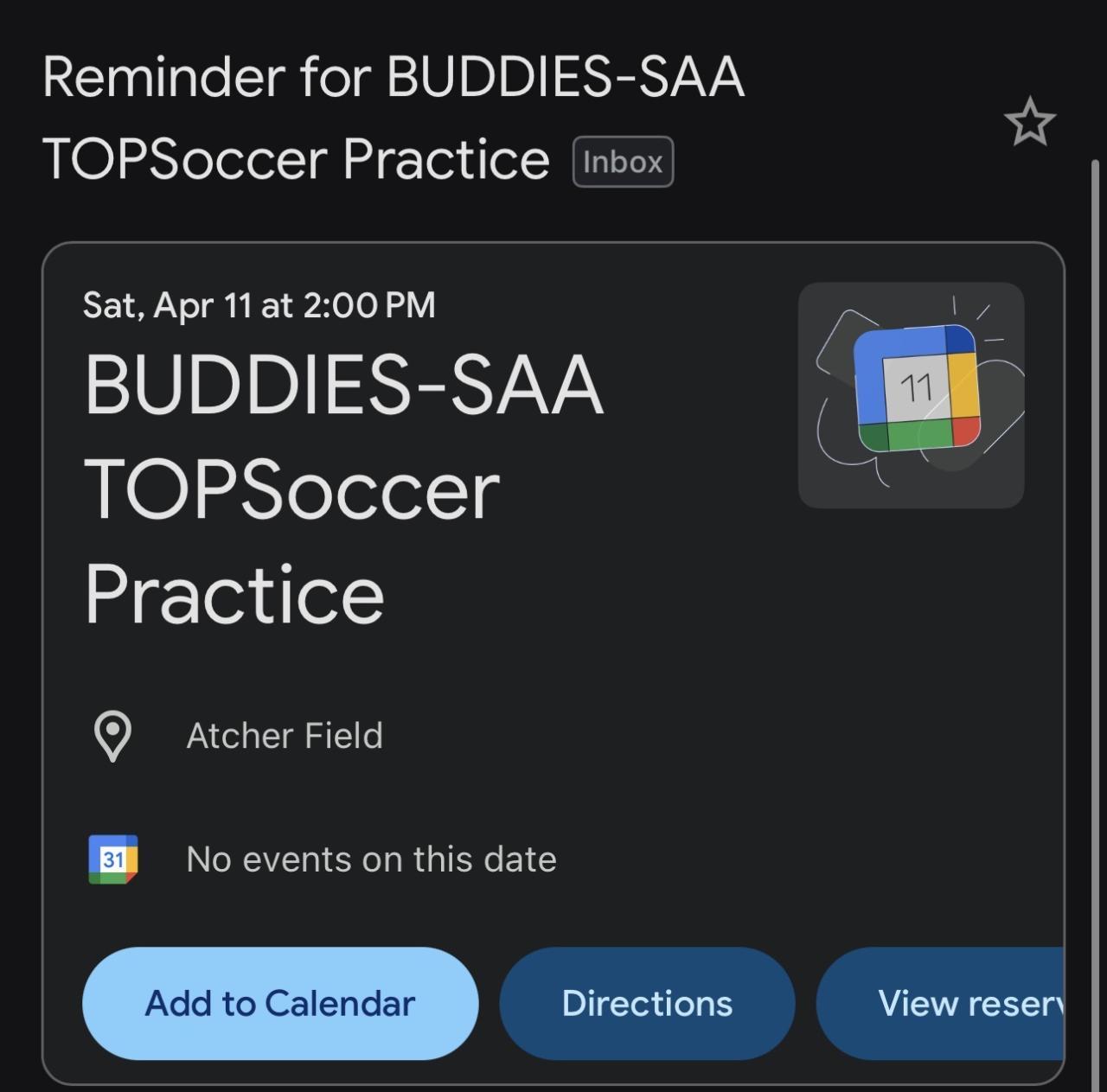Get Directions to the practice

tap(647, 1003)
